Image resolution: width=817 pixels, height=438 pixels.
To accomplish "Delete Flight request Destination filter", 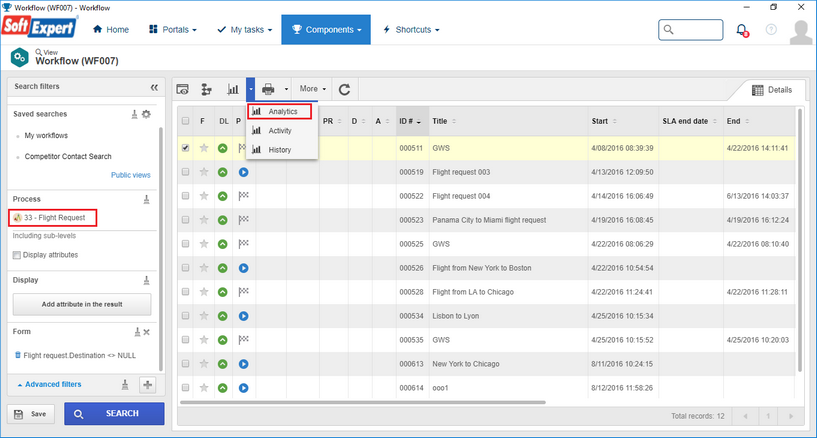I will pyautogui.click(x=18, y=355).
